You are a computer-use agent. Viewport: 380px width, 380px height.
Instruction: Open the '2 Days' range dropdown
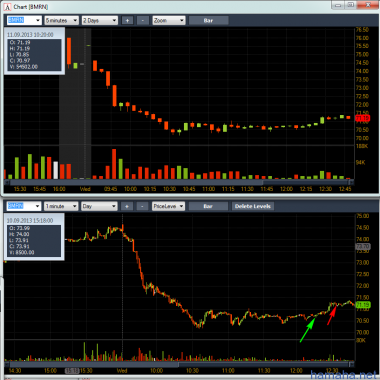click(x=100, y=20)
